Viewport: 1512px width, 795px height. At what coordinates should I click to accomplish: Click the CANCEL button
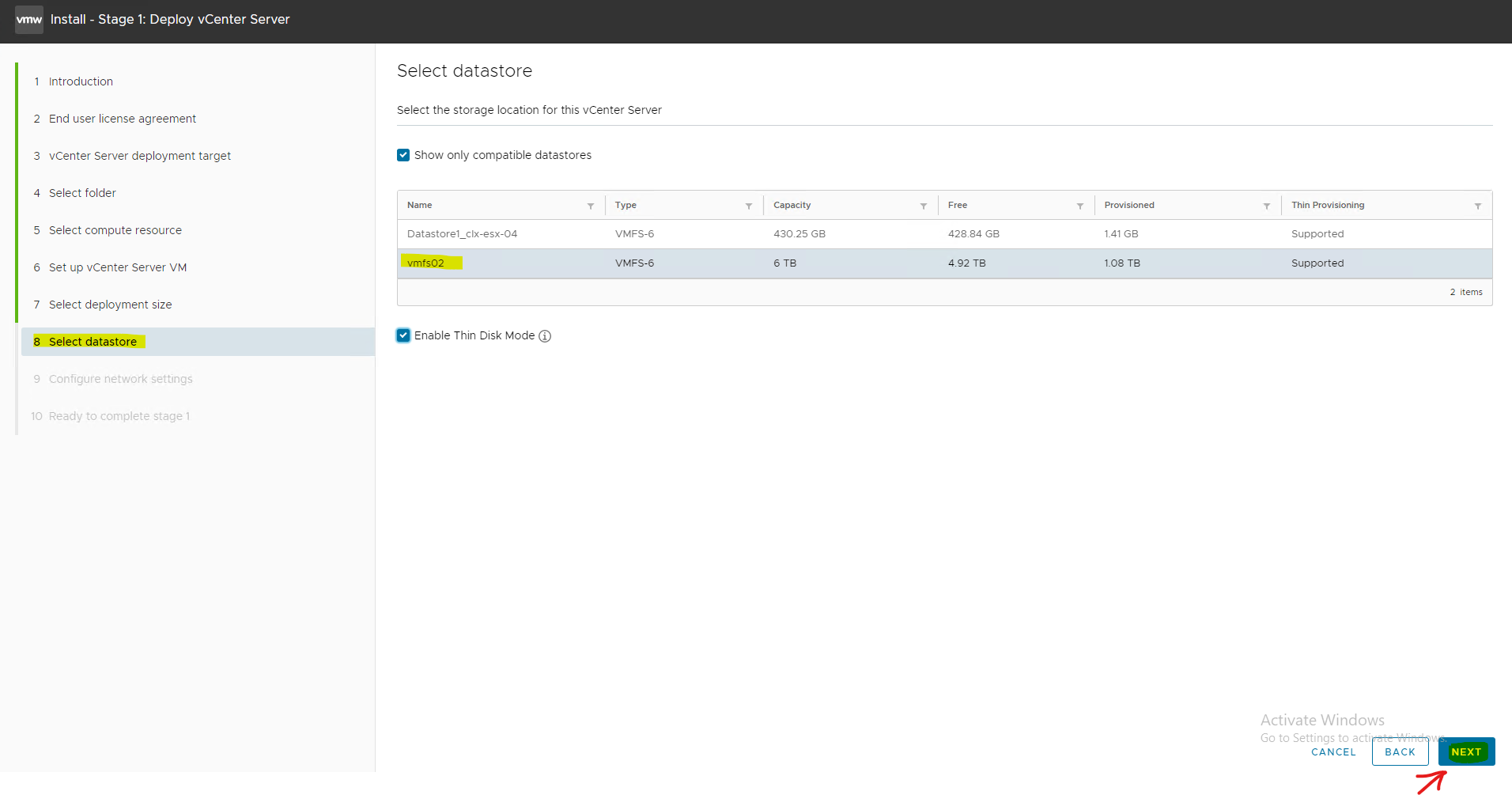1333,751
